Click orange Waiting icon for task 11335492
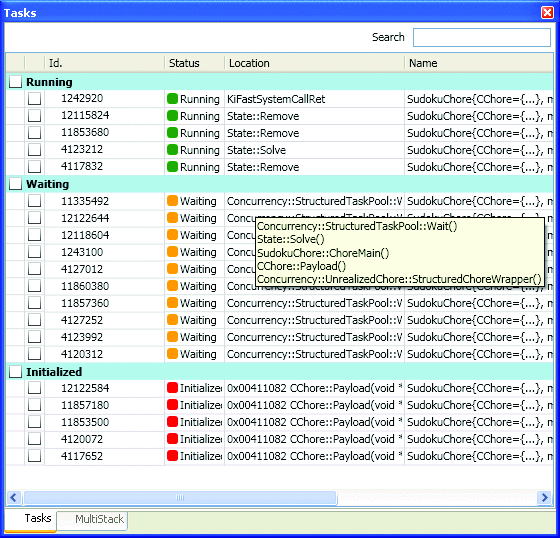Viewport: 560px width, 538px height. coord(172,201)
